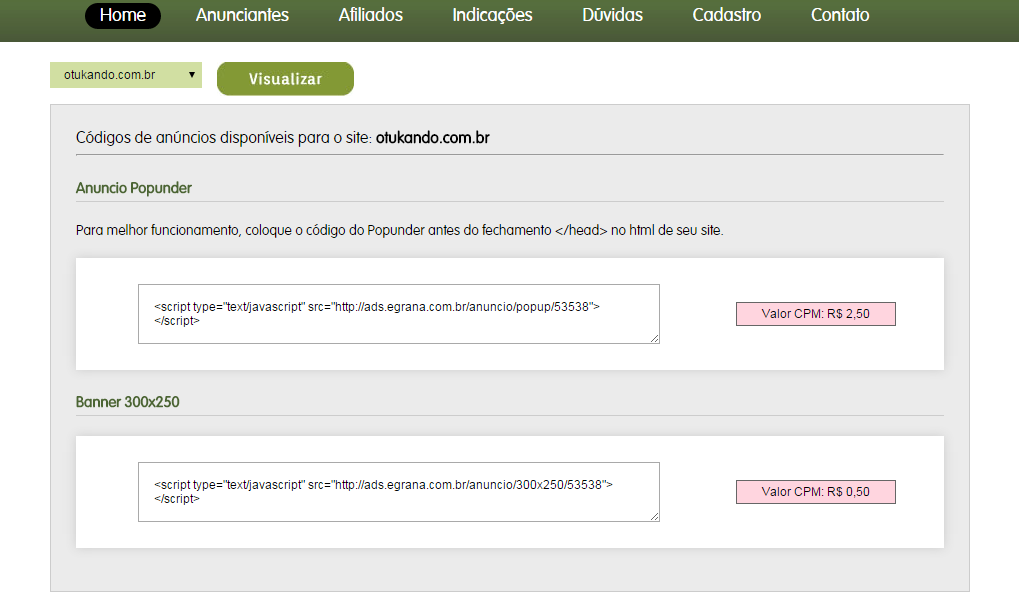This screenshot has height=600, width=1019.
Task: Go to the Dúvidas page
Action: (612, 15)
